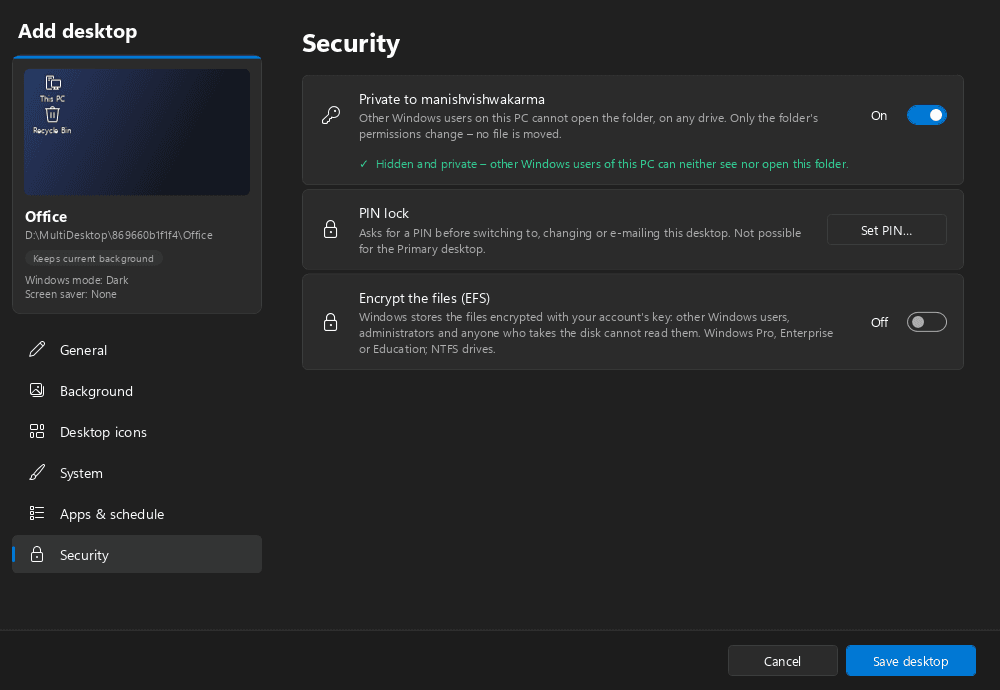Click Save desktop button
The height and width of the screenshot is (690, 1000).
tap(911, 661)
